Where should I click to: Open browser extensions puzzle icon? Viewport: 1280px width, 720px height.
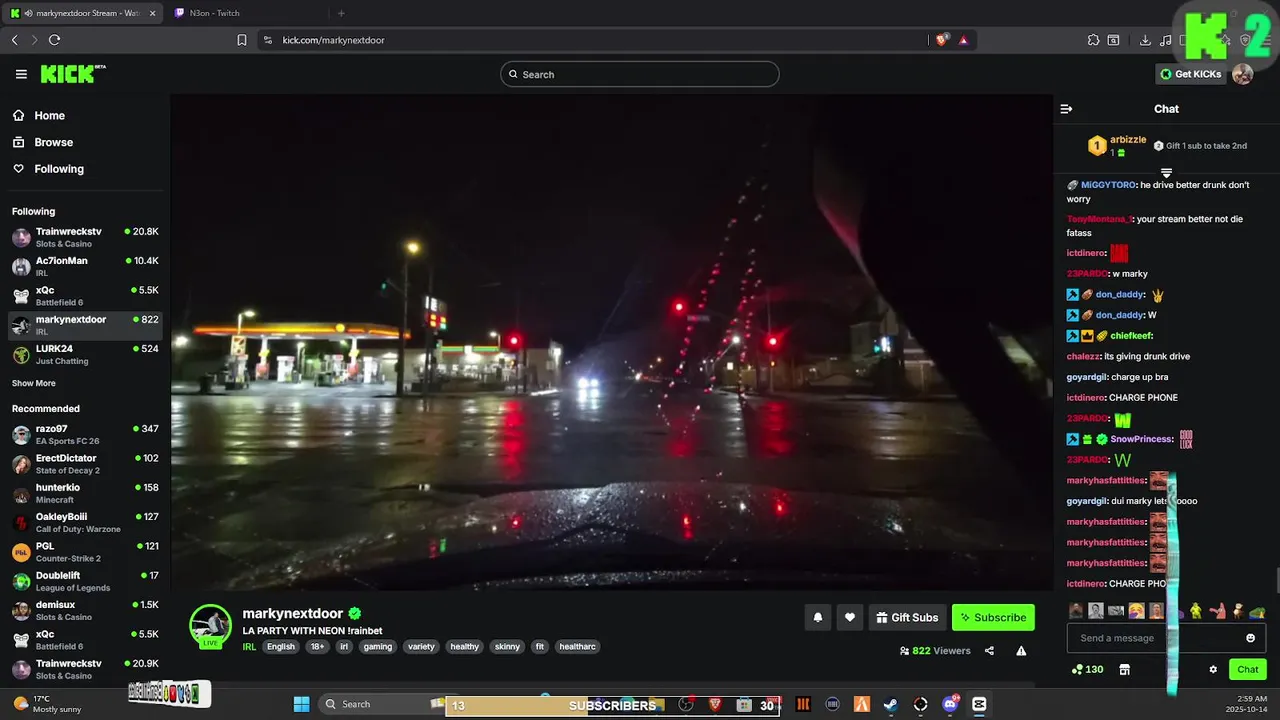coord(1093,40)
